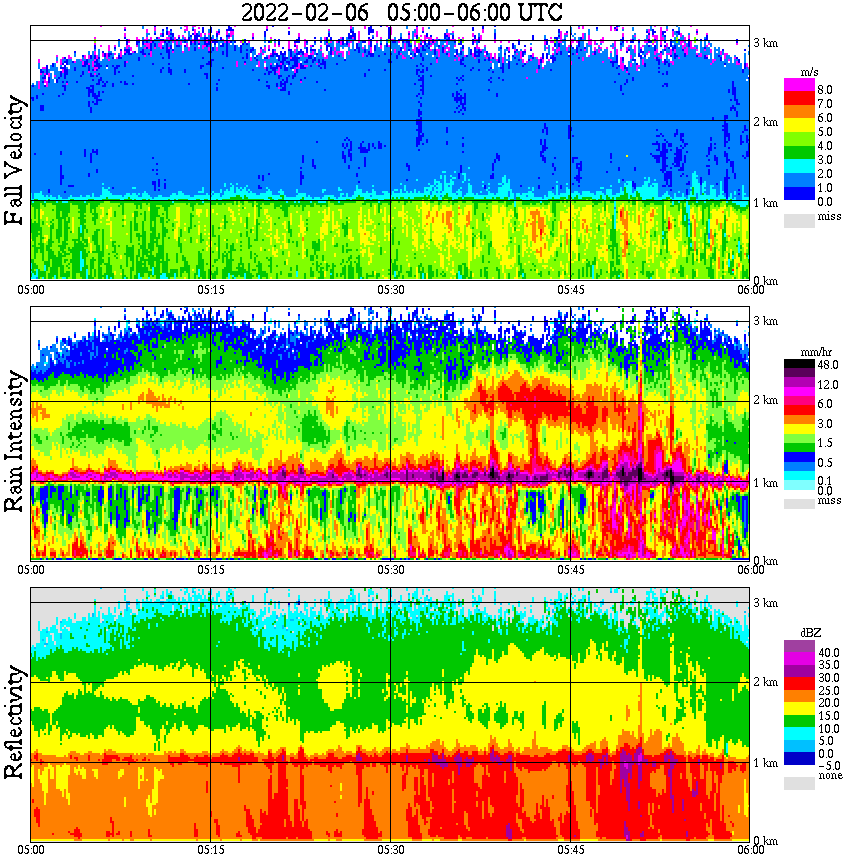Click the "2 km" label of Reflectivity panel

[x=766, y=682]
